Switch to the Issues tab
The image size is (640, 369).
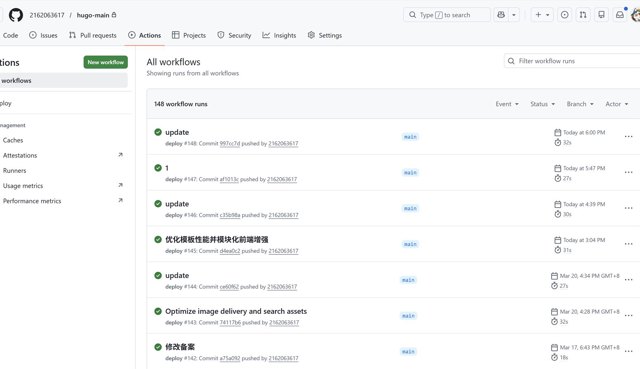pyautogui.click(x=43, y=36)
